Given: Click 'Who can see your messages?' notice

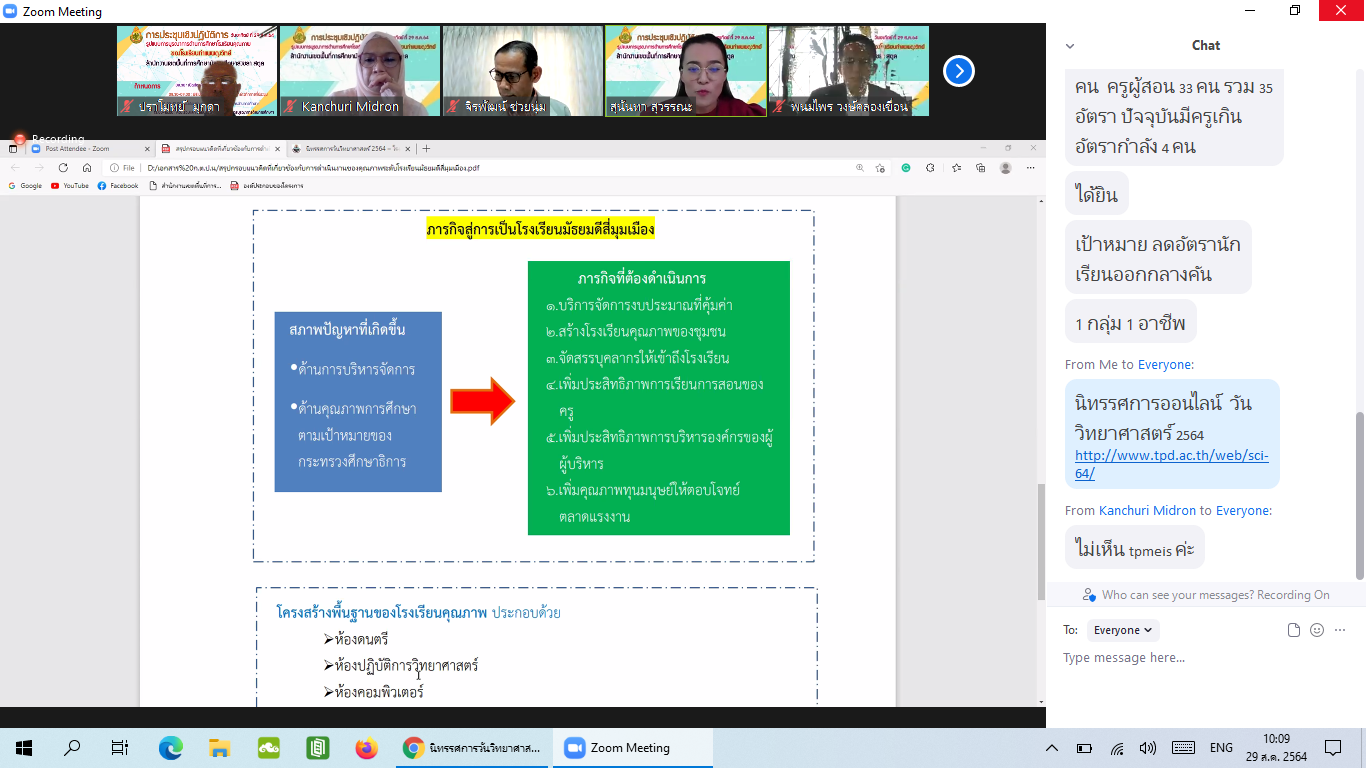Looking at the screenshot, I should click(x=1216, y=595).
